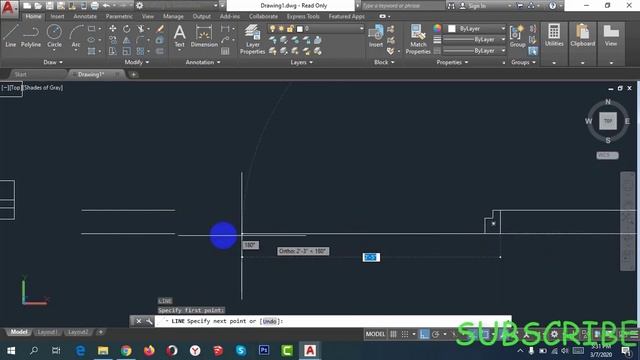Click the Plot print icon in quick access toolbar
Image resolution: width=640 pixels, height=360 pixels.
click(x=94, y=6)
